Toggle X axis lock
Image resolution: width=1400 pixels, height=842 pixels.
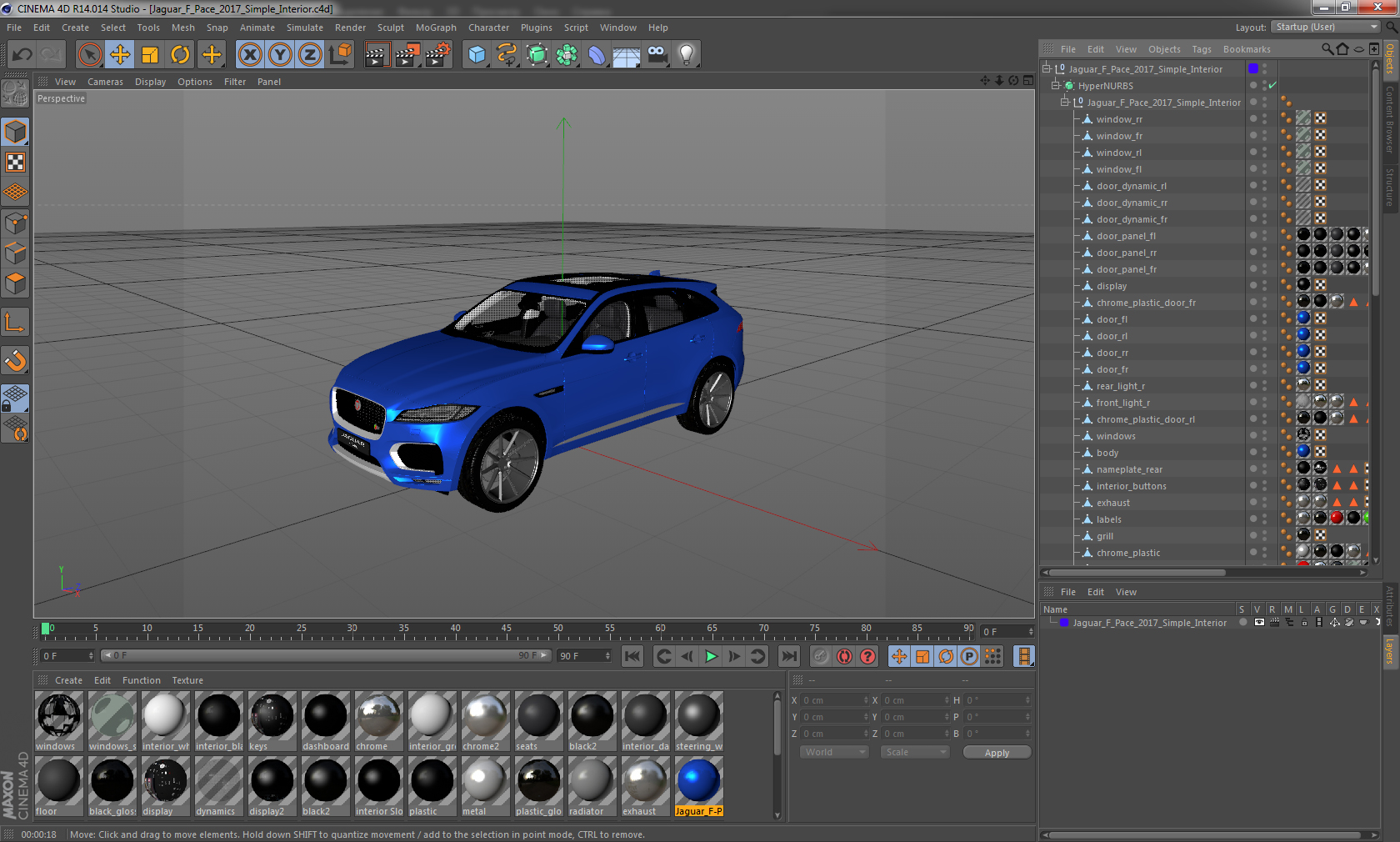(250, 55)
